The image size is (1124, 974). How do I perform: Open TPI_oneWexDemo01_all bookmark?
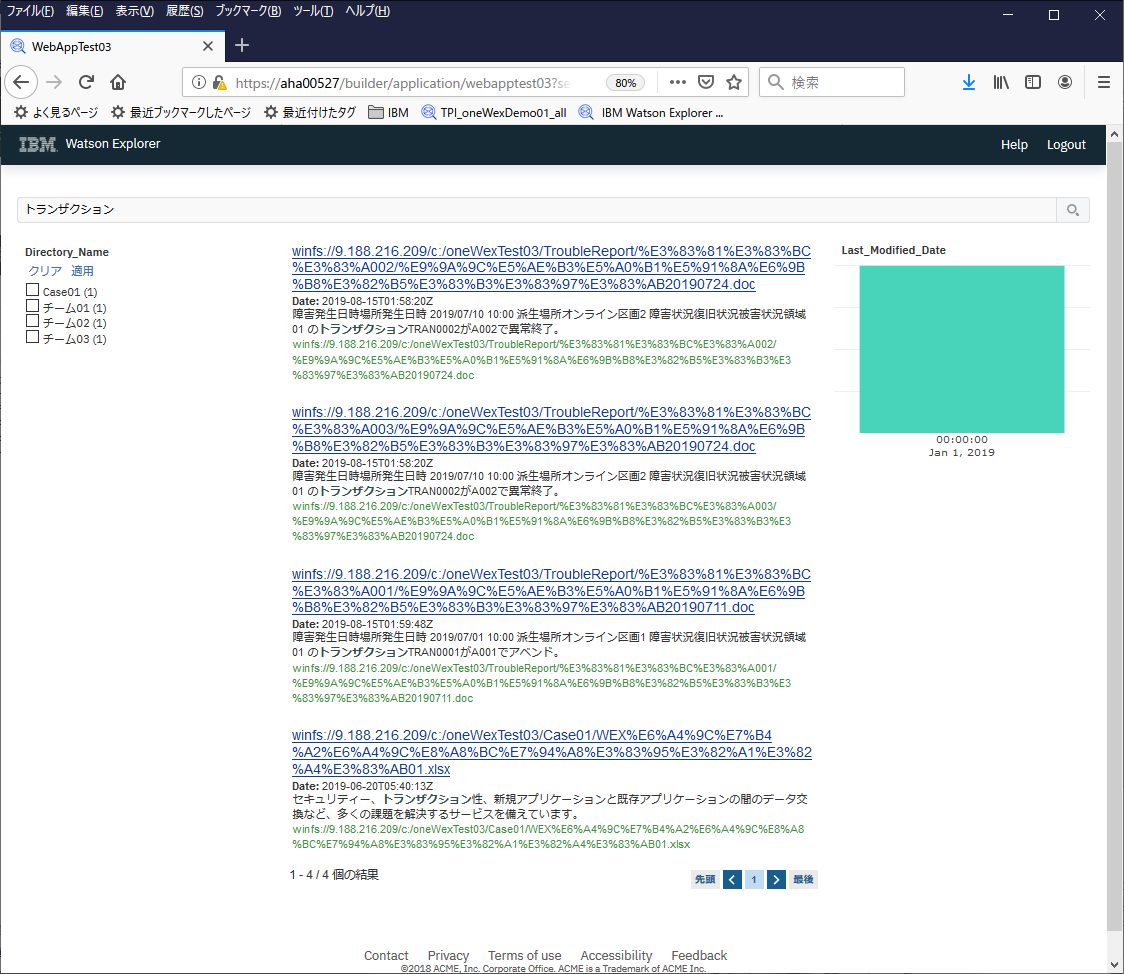click(494, 113)
